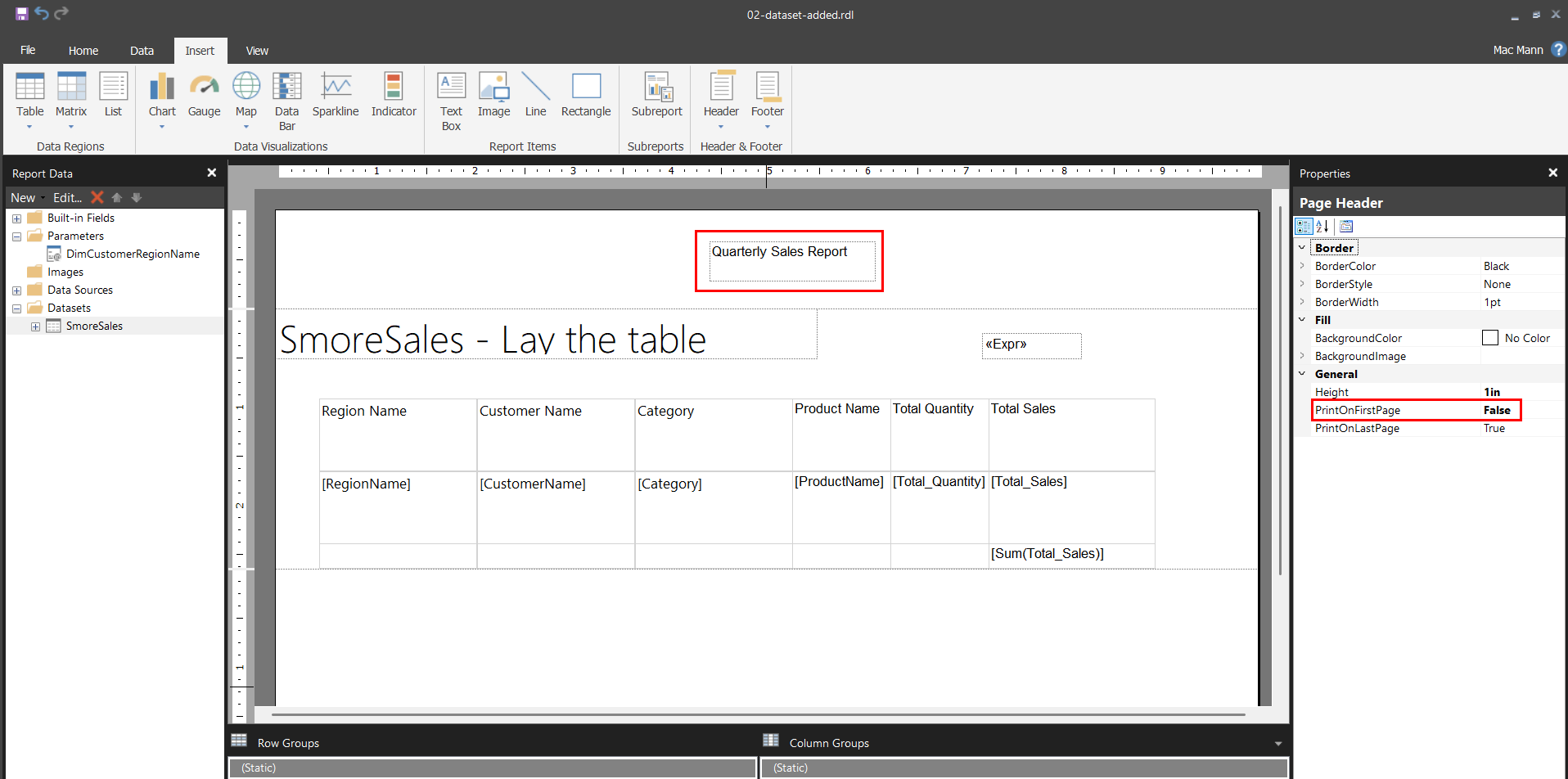Switch to the Insert tab
This screenshot has width=1568, height=779.
[x=200, y=50]
